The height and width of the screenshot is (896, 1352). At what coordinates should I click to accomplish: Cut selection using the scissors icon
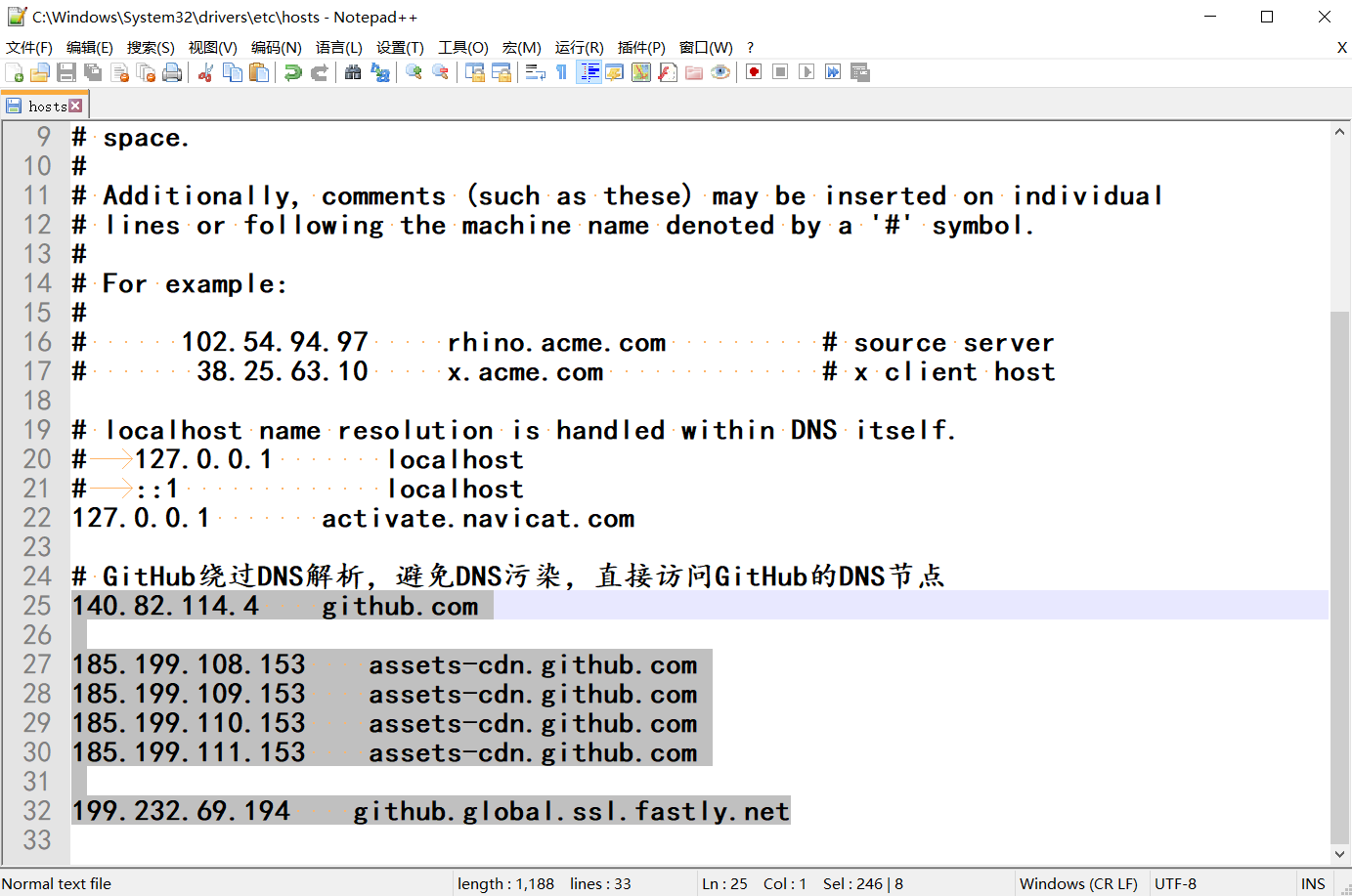pos(205,72)
